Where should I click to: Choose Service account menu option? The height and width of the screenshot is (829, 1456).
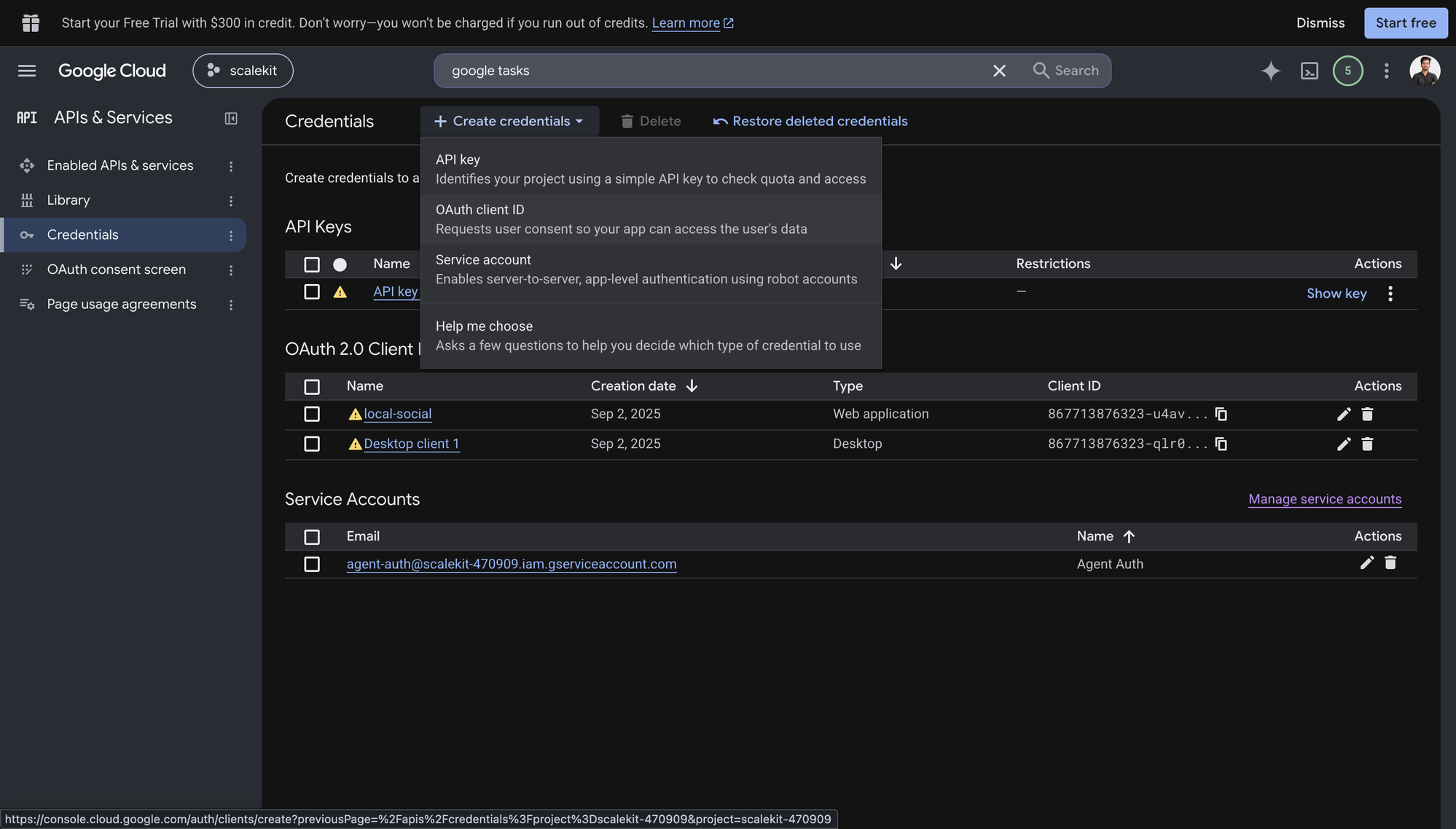click(651, 270)
